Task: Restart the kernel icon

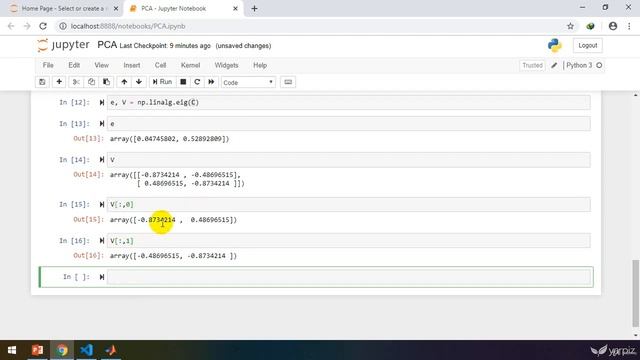Action: click(x=197, y=82)
